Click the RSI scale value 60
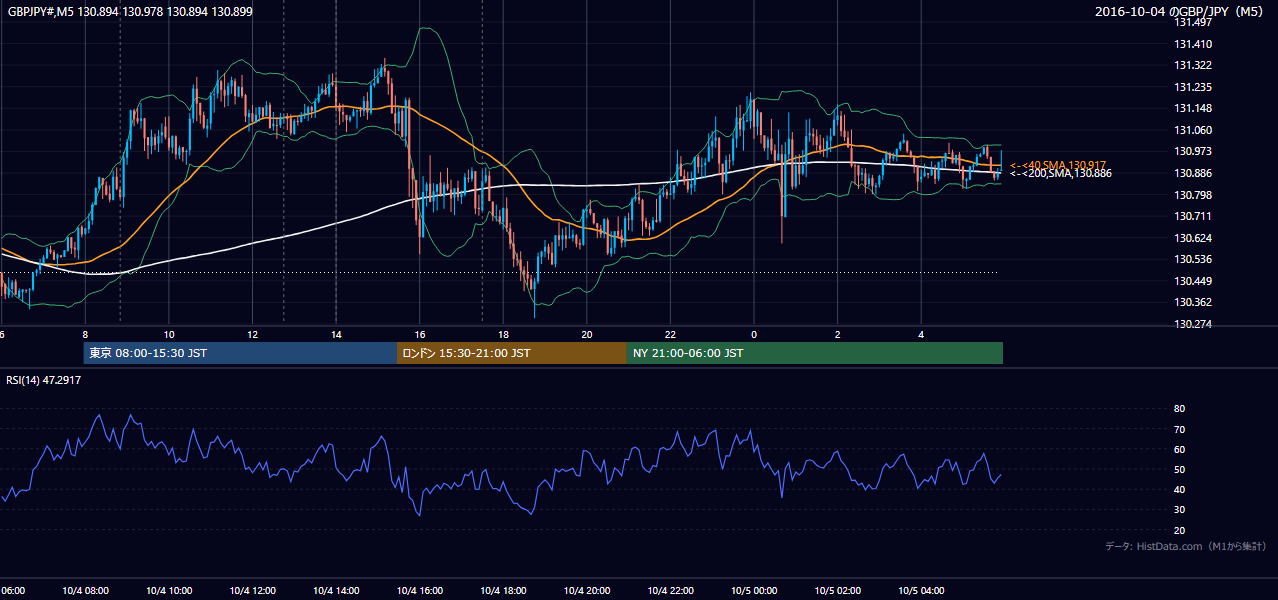The width and height of the screenshot is (1278, 600). point(1180,449)
